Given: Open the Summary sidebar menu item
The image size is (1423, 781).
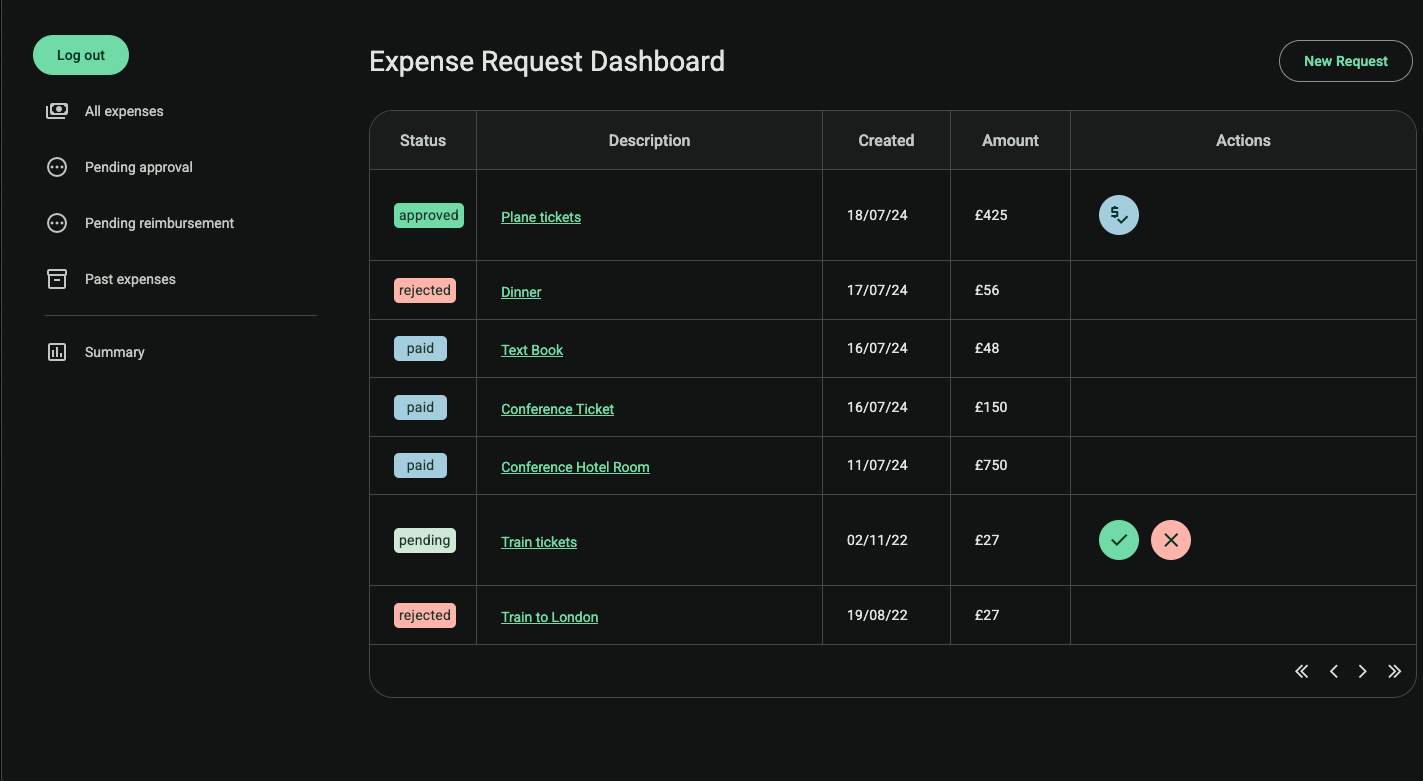Looking at the screenshot, I should [114, 352].
